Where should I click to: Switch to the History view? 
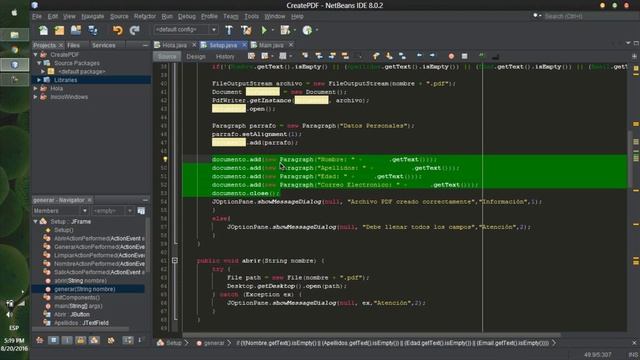[225, 56]
